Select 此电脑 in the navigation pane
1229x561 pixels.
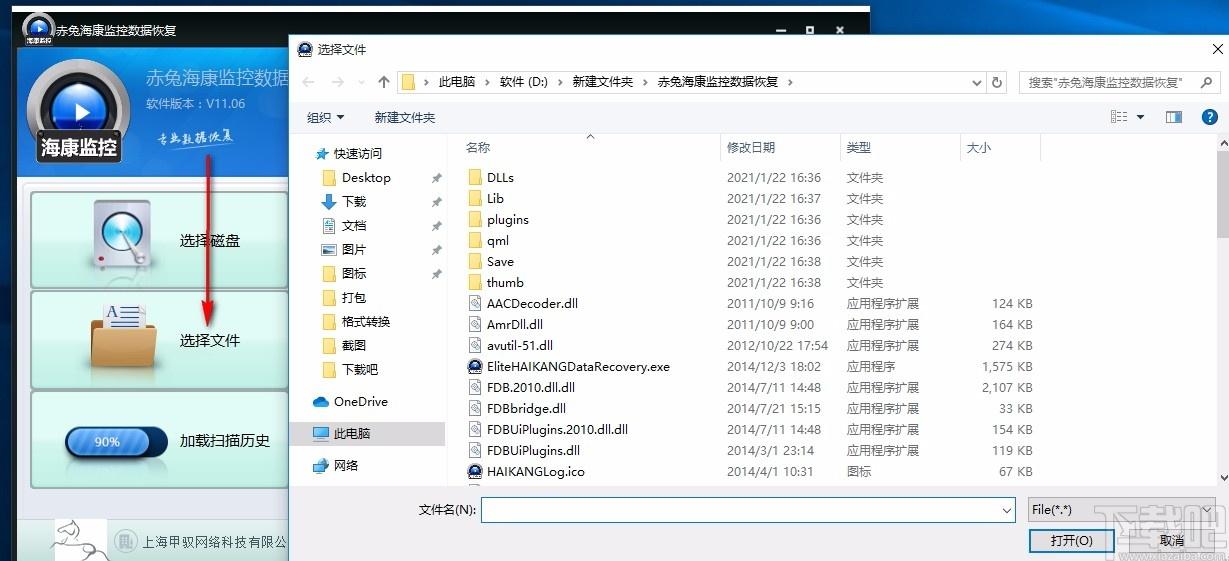click(351, 433)
